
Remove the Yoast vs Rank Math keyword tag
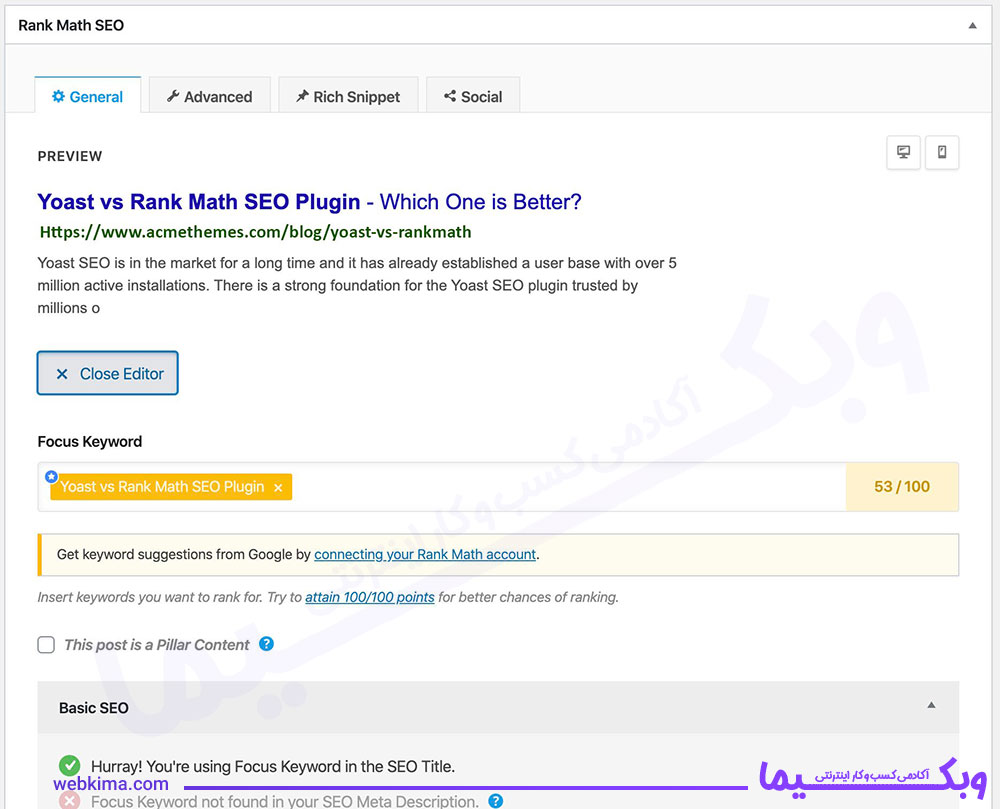278,488
